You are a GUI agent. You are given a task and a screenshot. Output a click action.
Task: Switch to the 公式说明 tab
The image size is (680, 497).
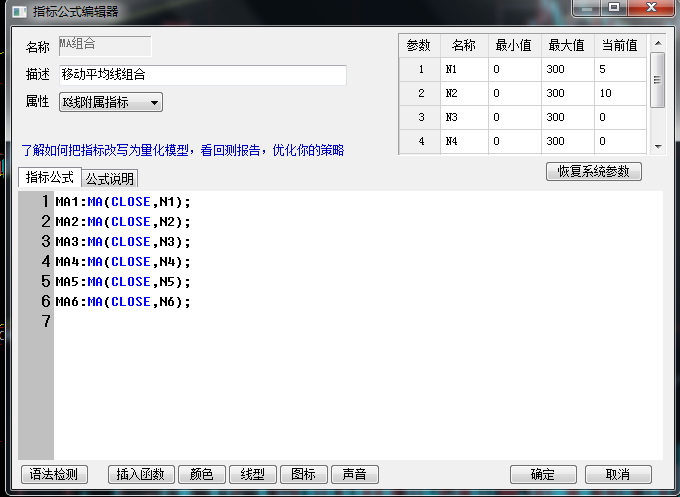pos(110,179)
